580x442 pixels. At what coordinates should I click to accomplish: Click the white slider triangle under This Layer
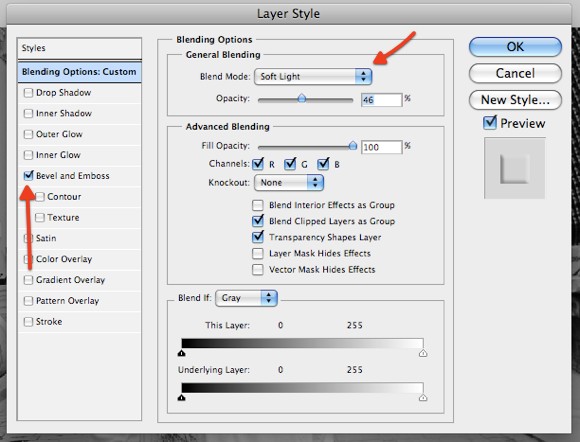tap(423, 353)
